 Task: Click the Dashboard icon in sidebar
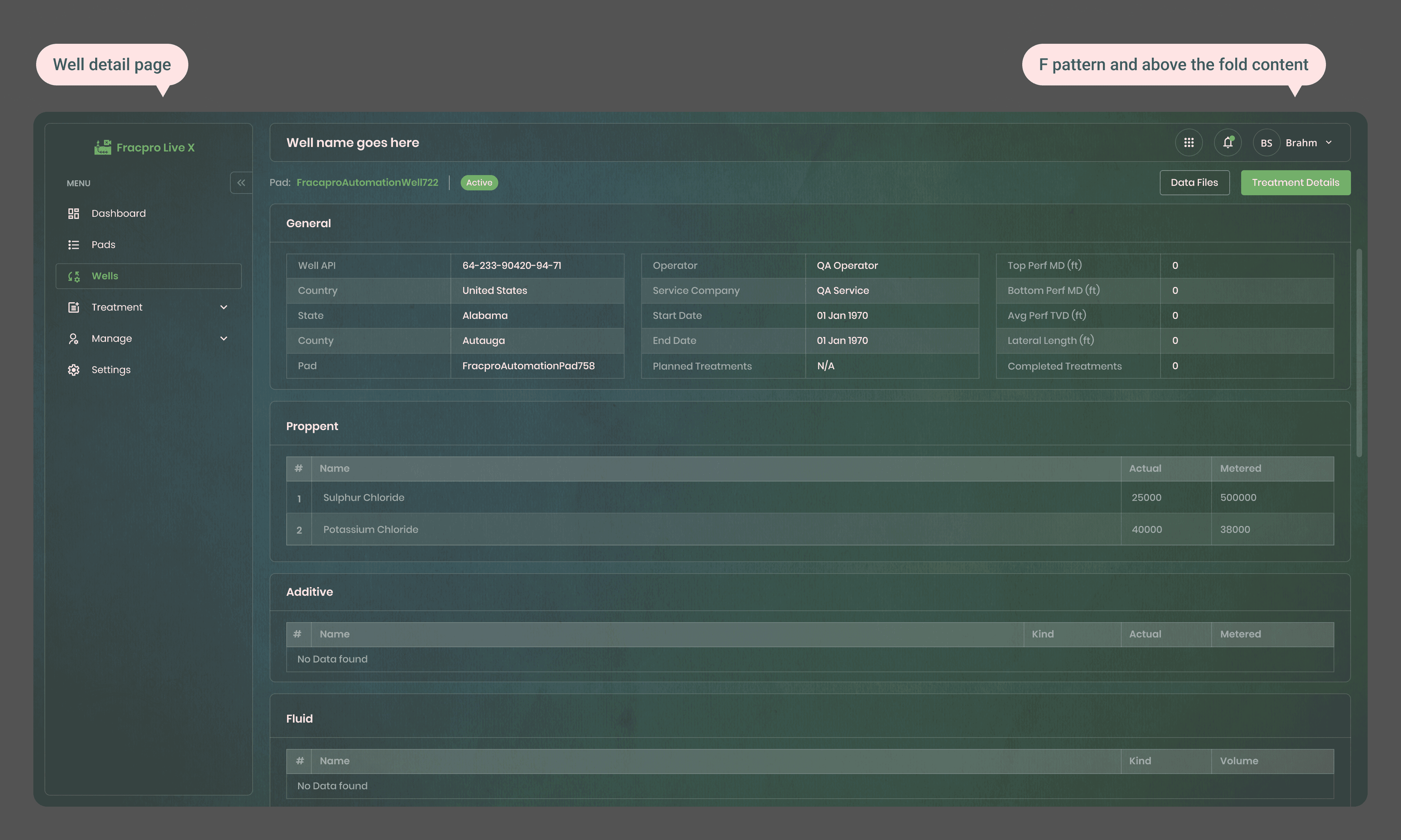pos(74,213)
